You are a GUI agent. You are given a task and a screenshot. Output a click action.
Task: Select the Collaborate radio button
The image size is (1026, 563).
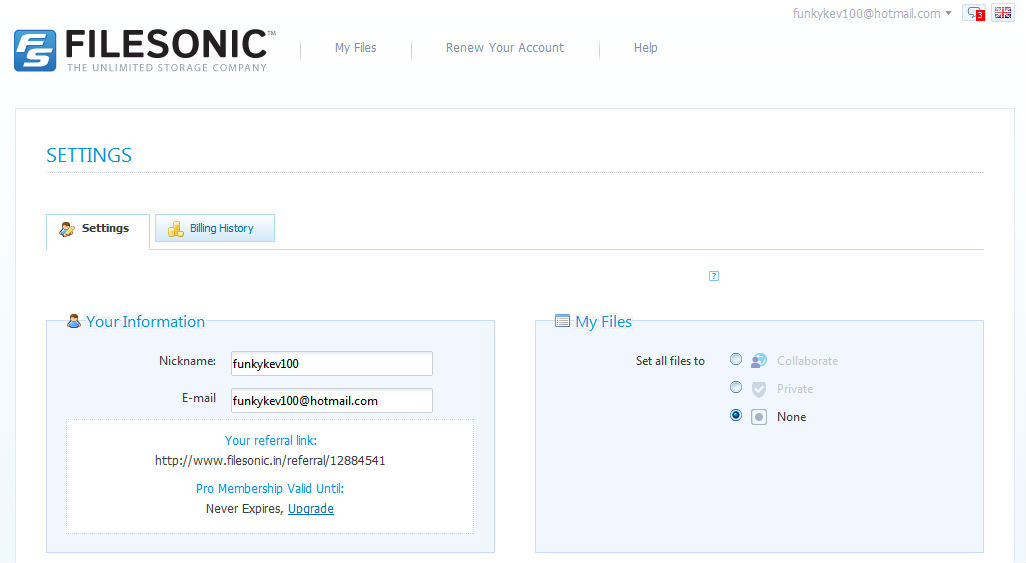coord(736,359)
